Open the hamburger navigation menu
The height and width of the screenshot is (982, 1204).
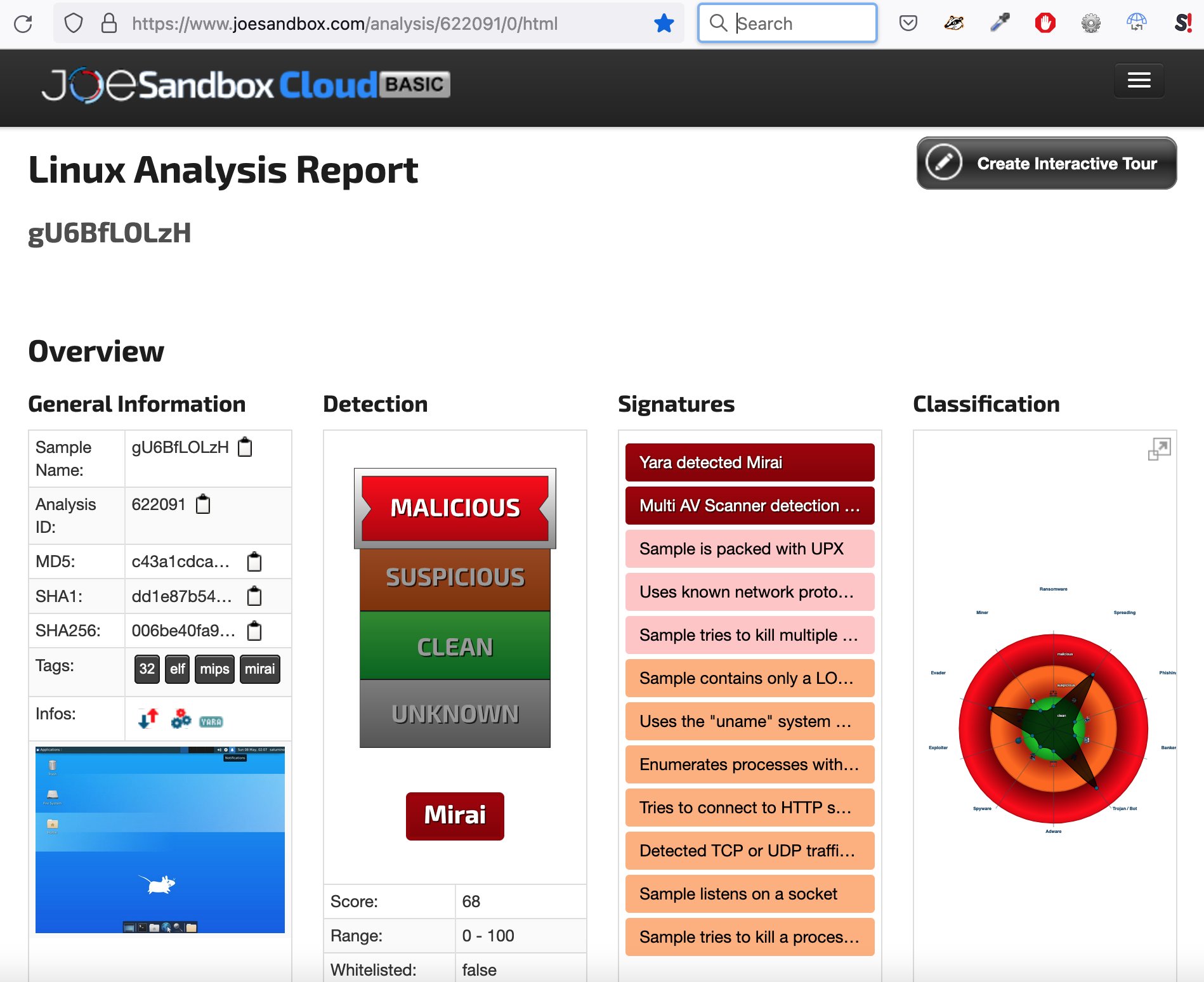(x=1139, y=81)
